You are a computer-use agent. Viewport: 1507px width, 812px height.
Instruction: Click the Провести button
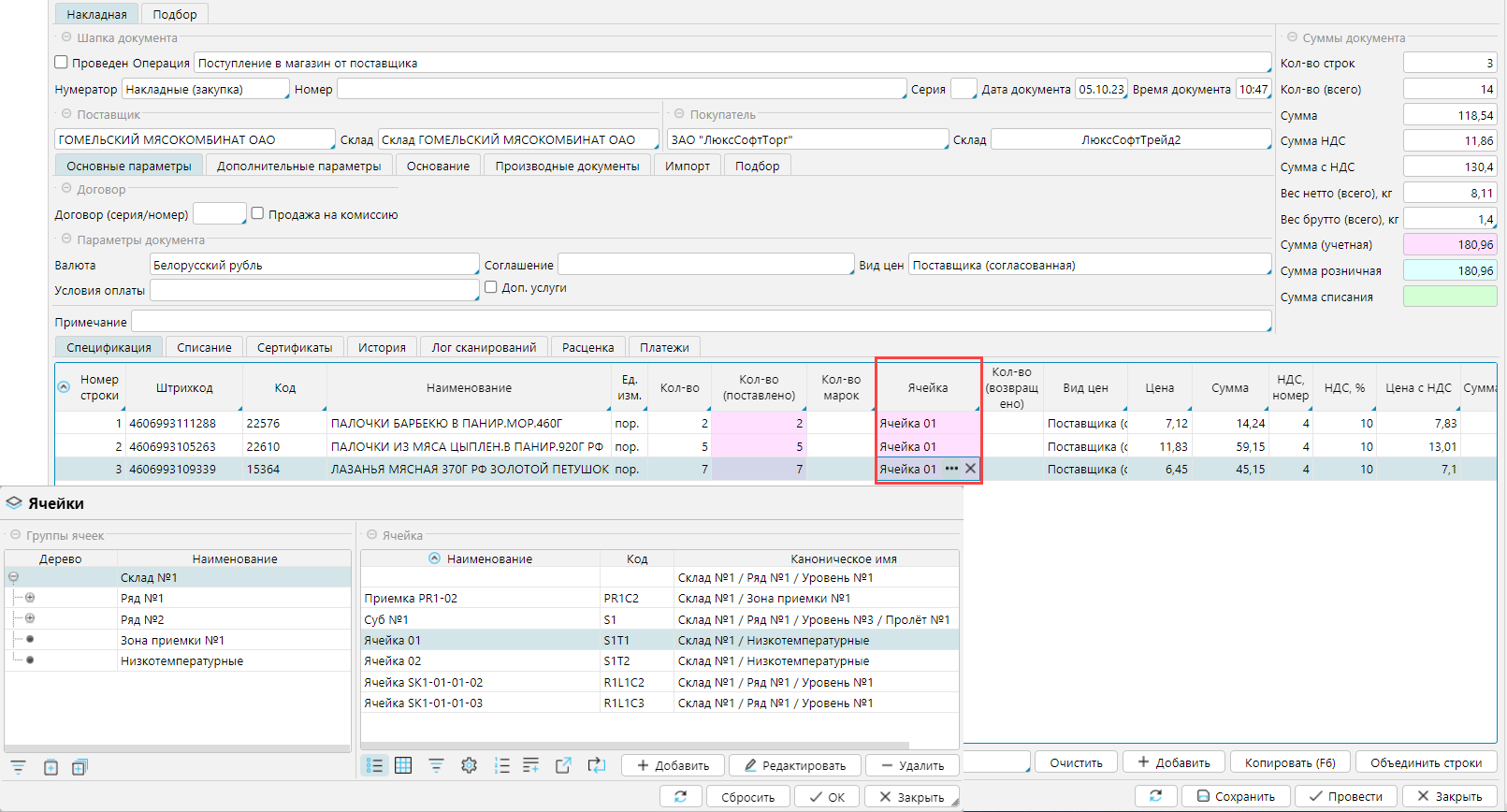click(x=1346, y=796)
